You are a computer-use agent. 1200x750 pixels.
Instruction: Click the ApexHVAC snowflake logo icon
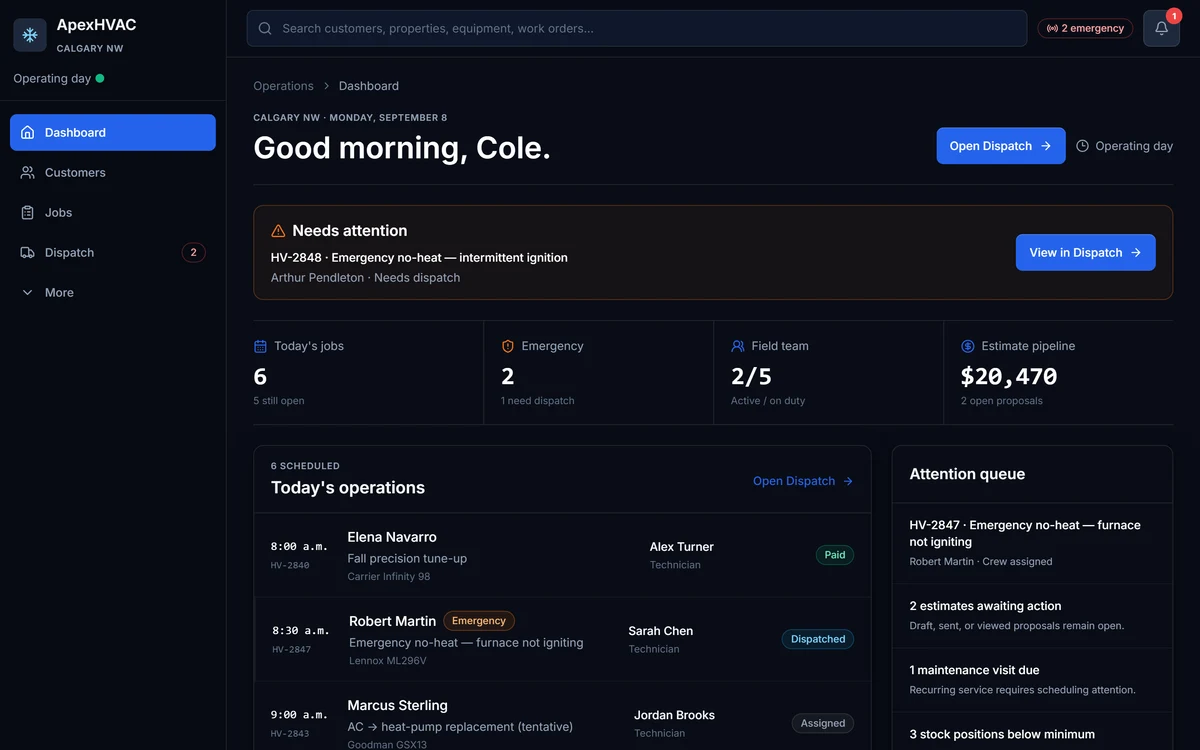click(30, 35)
